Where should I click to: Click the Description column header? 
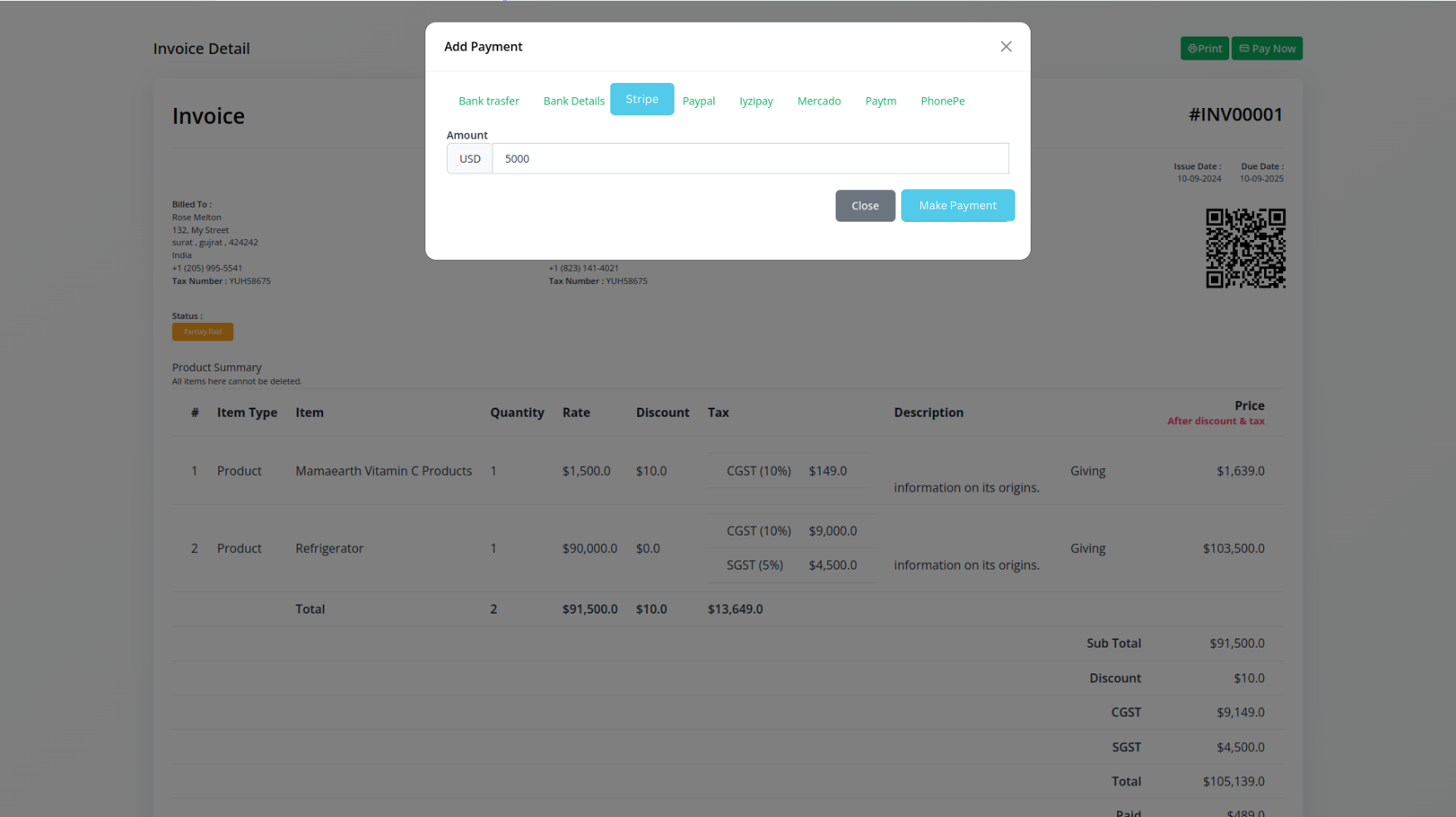point(929,413)
